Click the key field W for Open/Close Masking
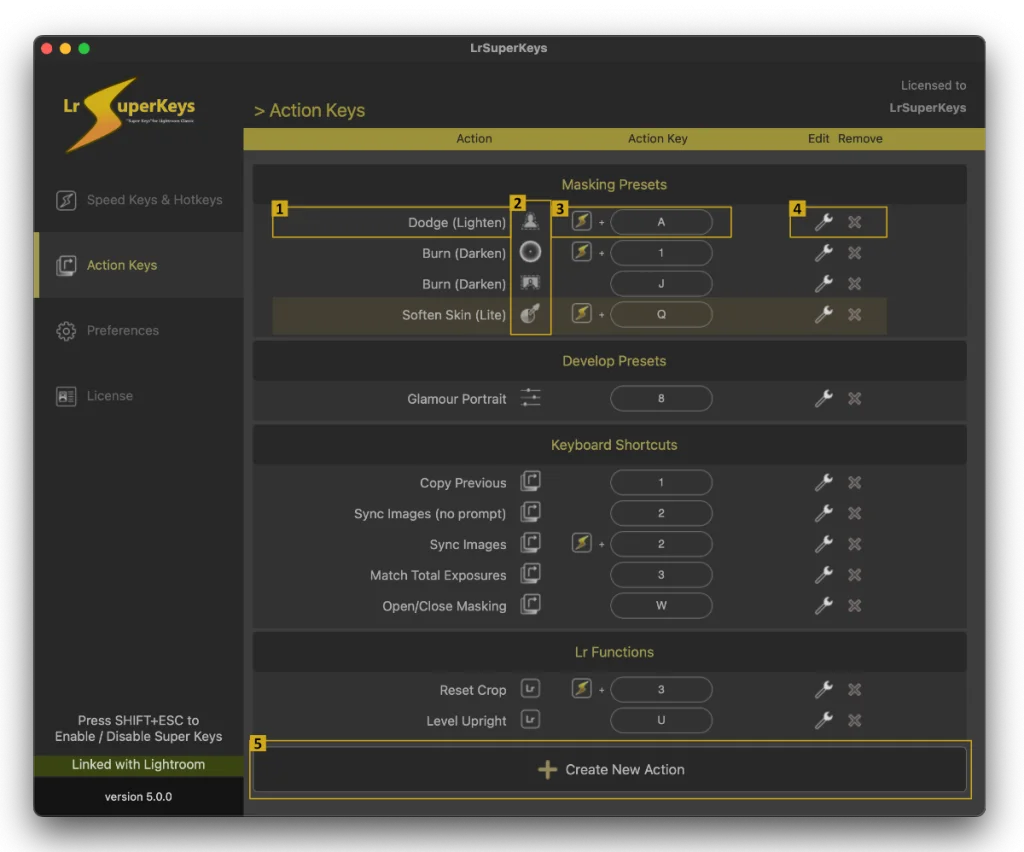 pyautogui.click(x=661, y=605)
